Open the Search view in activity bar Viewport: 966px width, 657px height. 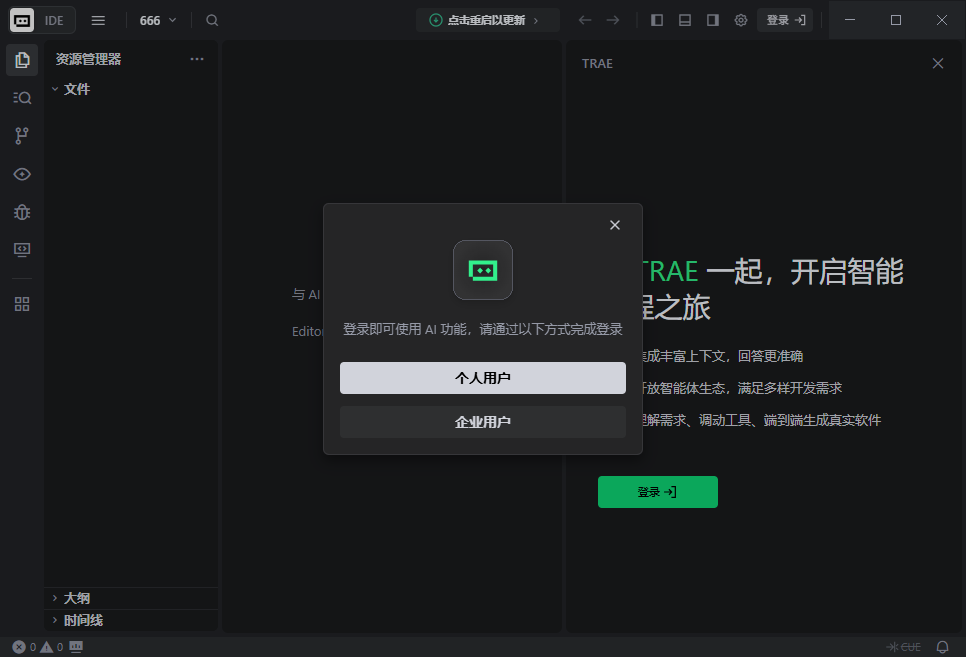pos(22,98)
